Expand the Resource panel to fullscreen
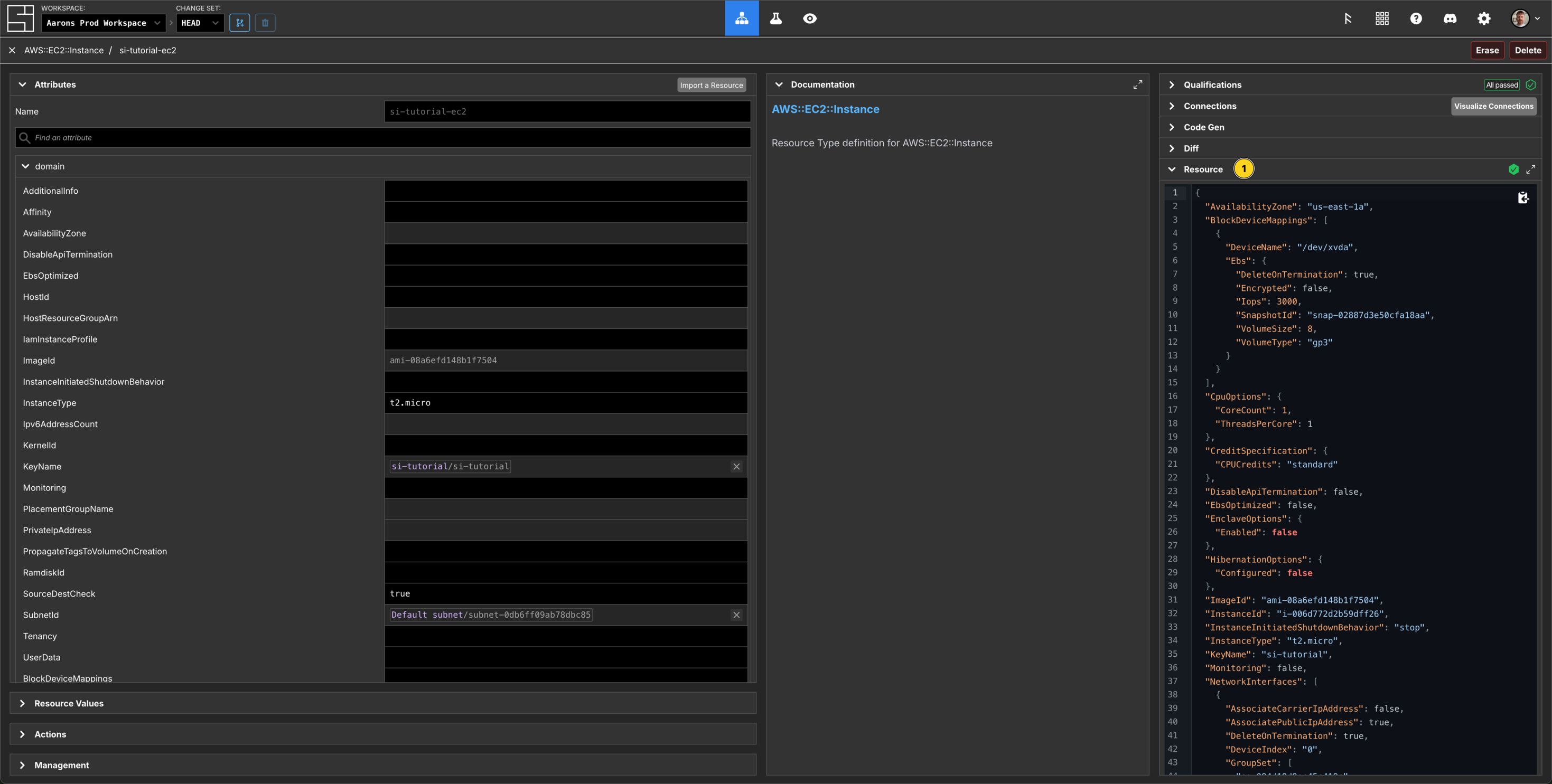 point(1530,170)
